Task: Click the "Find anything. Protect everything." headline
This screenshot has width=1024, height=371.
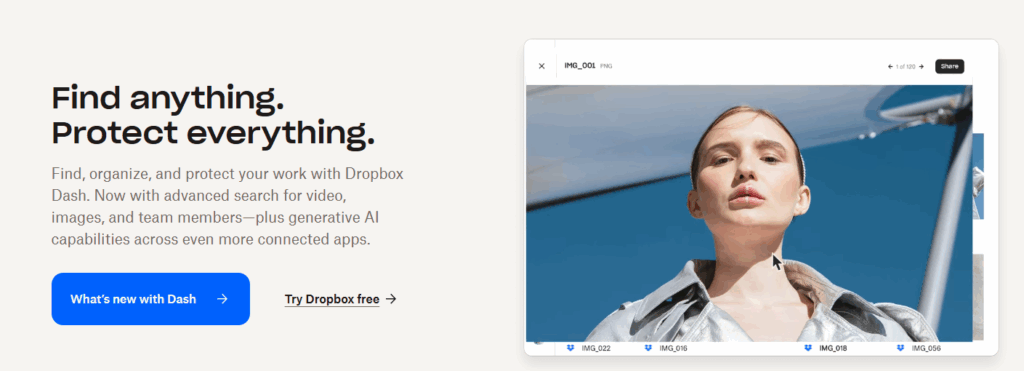Action: point(214,116)
